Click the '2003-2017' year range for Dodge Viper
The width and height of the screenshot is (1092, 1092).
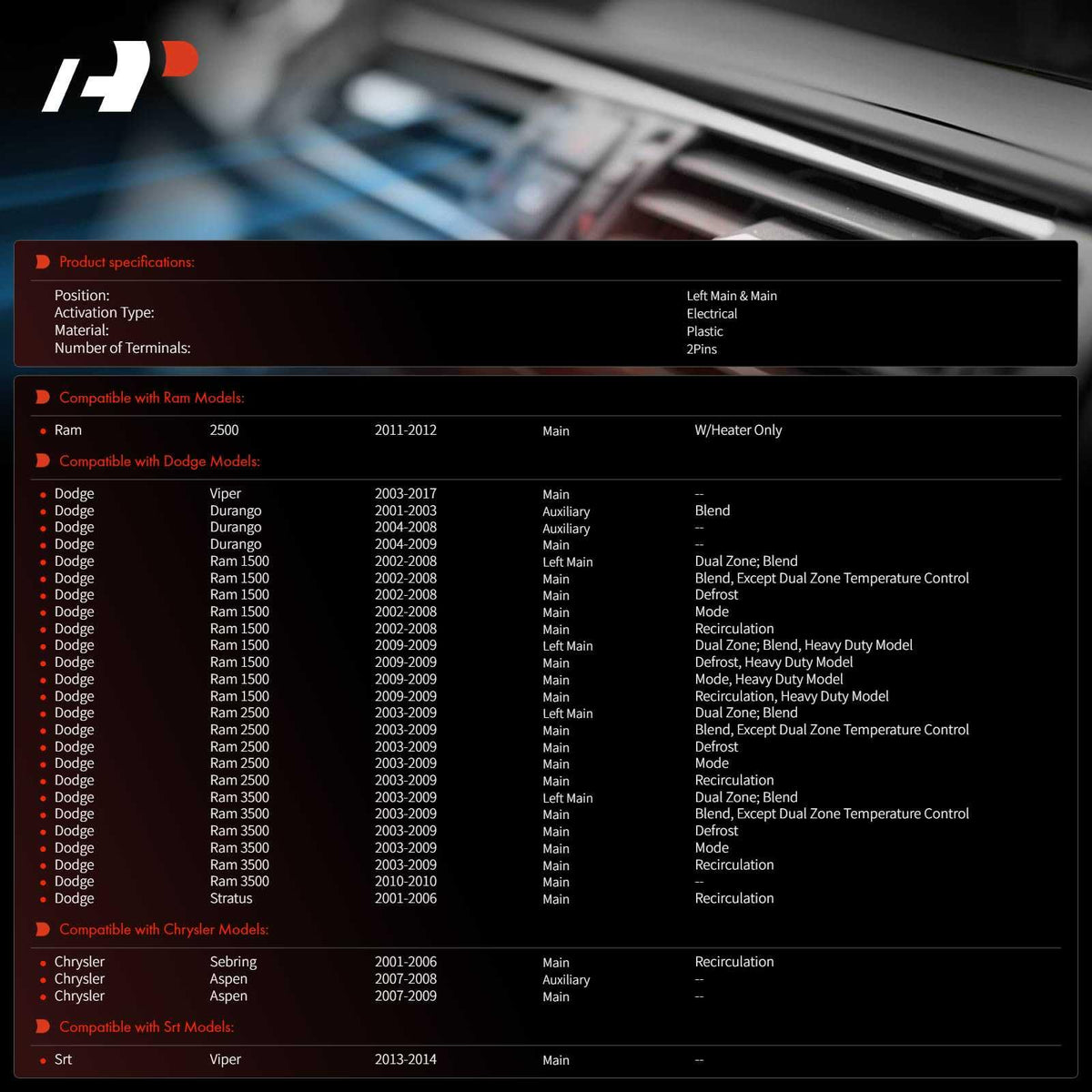pos(406,494)
